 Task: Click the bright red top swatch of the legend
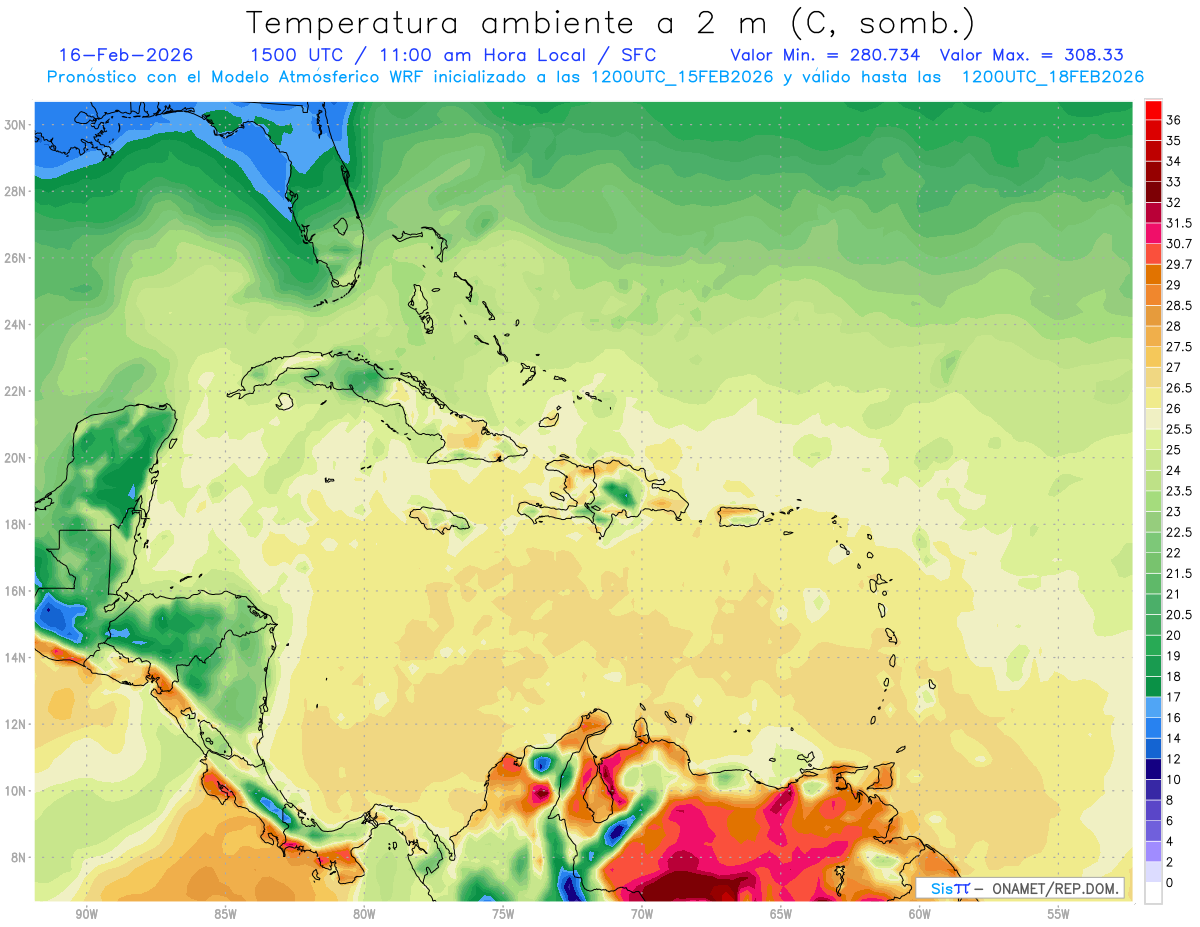click(1154, 109)
